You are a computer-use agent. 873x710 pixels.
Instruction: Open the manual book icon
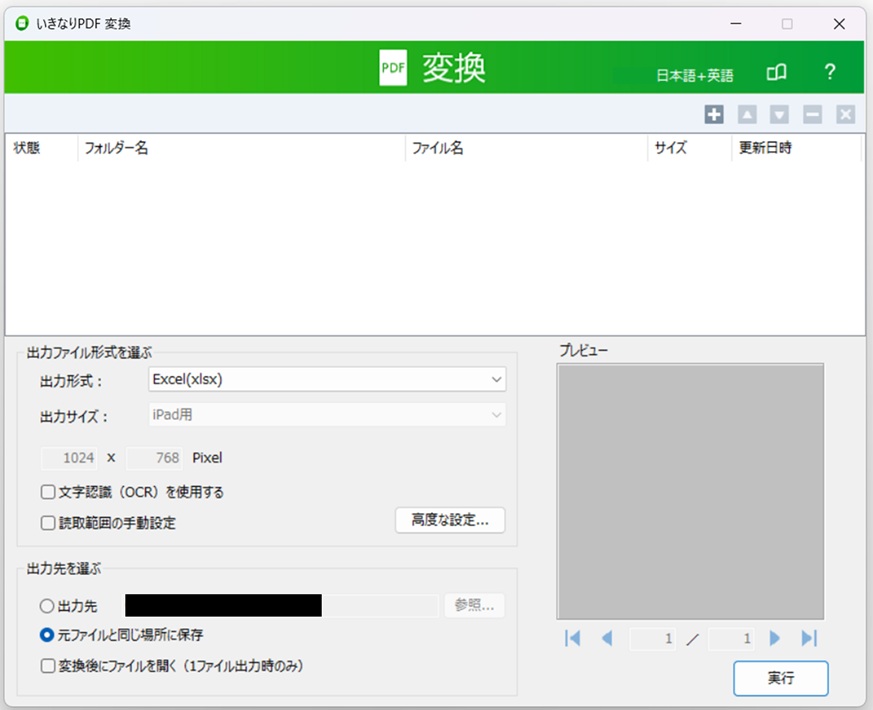776,73
